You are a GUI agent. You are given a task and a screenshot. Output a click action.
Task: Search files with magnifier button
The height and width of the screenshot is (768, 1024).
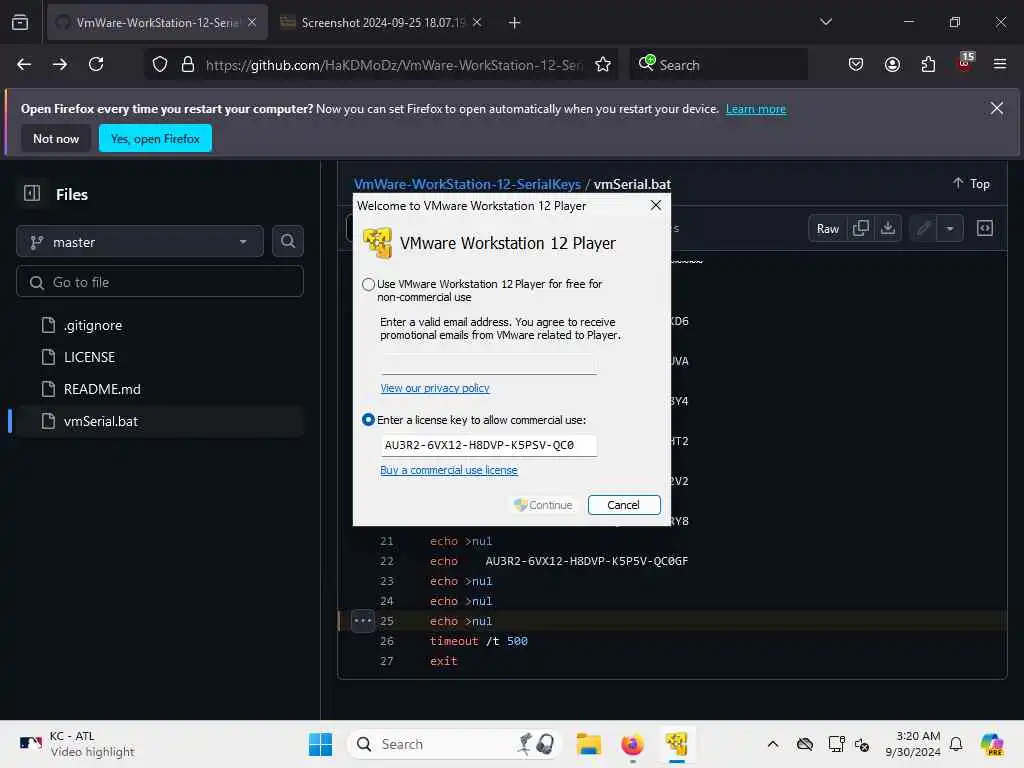(288, 242)
